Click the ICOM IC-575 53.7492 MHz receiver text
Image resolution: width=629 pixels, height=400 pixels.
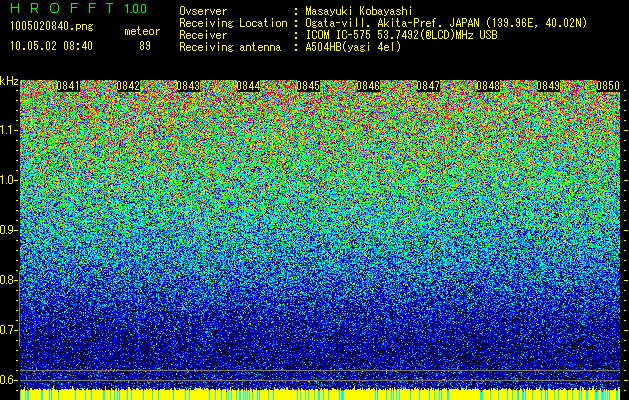[401, 35]
